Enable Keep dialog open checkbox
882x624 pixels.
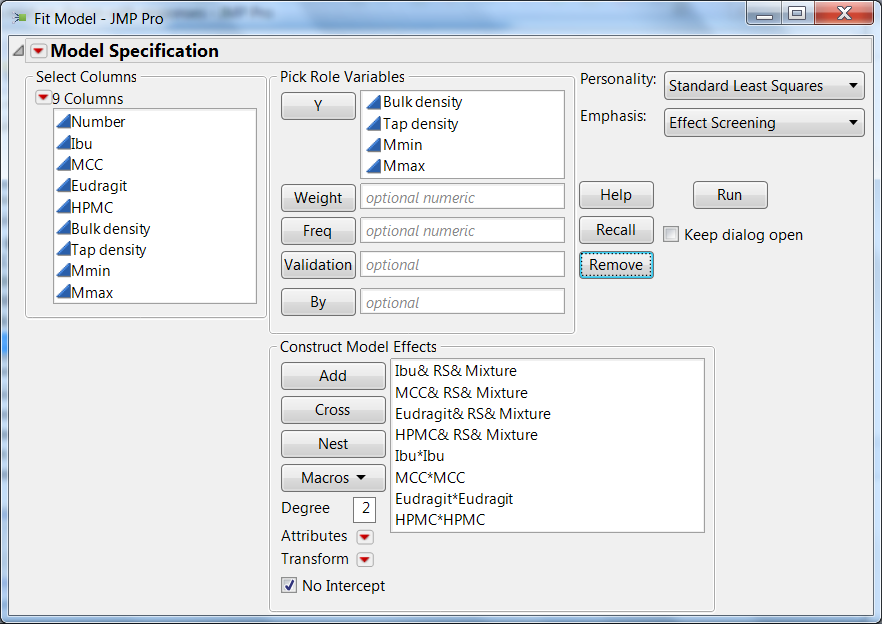click(x=670, y=234)
